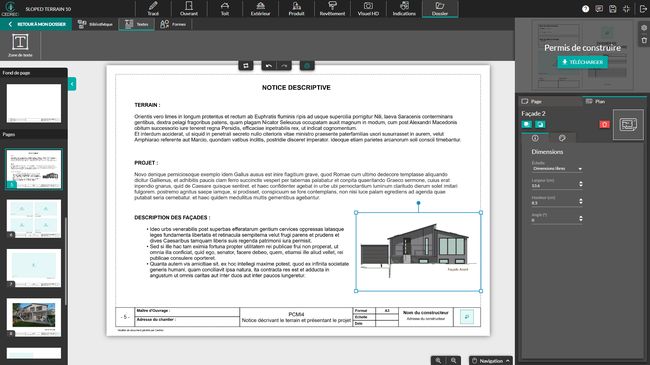Click the exit fullscreen icon

[626, 9]
